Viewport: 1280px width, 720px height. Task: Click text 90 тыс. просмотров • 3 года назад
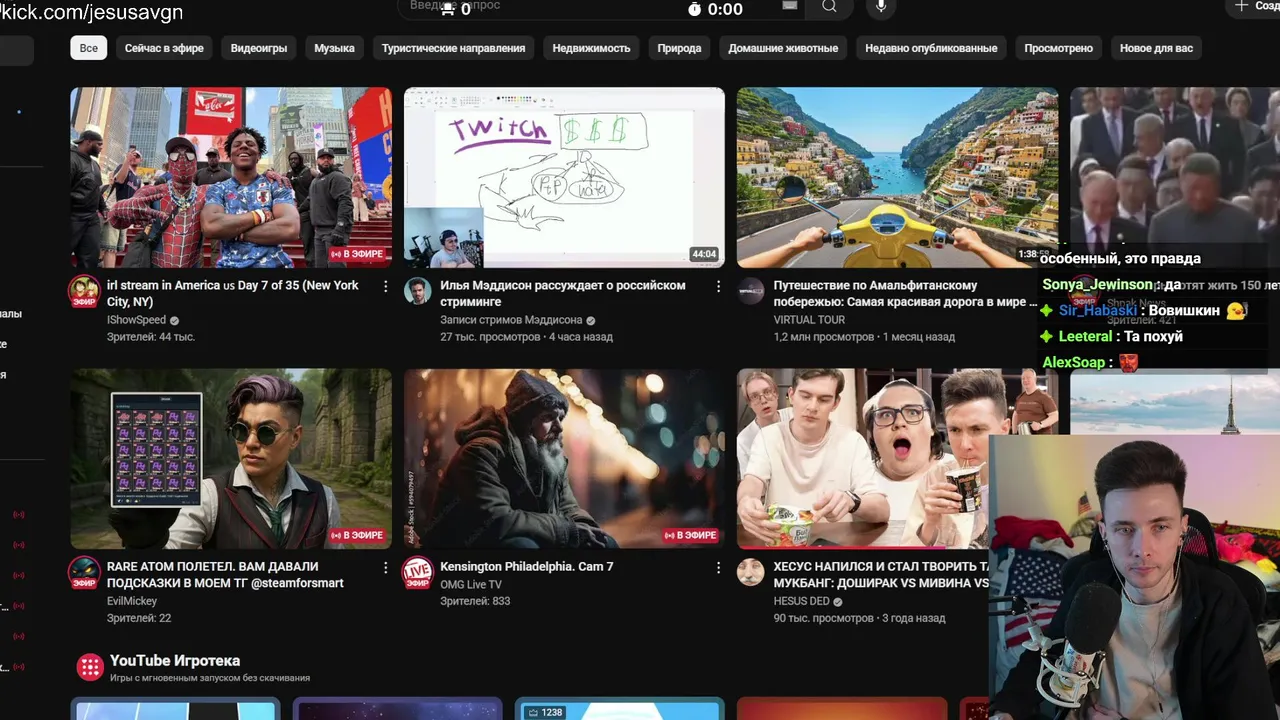[859, 618]
